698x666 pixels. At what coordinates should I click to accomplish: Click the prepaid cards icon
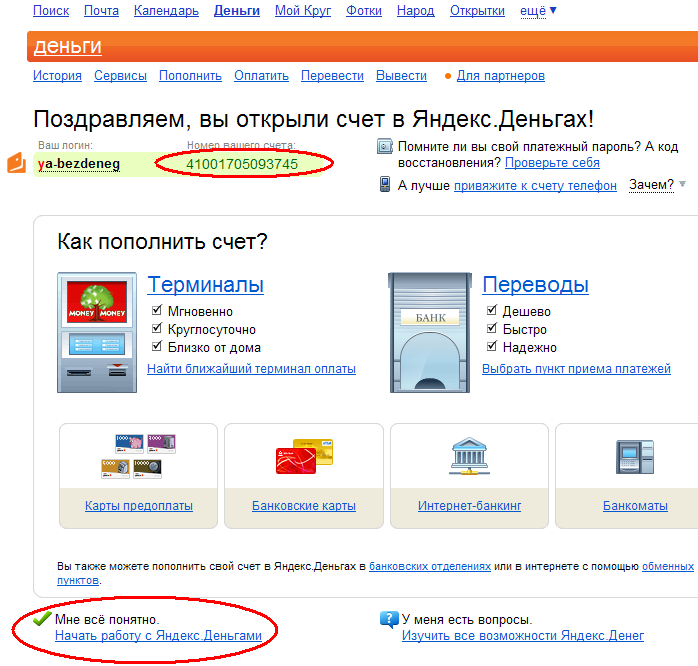(x=138, y=456)
